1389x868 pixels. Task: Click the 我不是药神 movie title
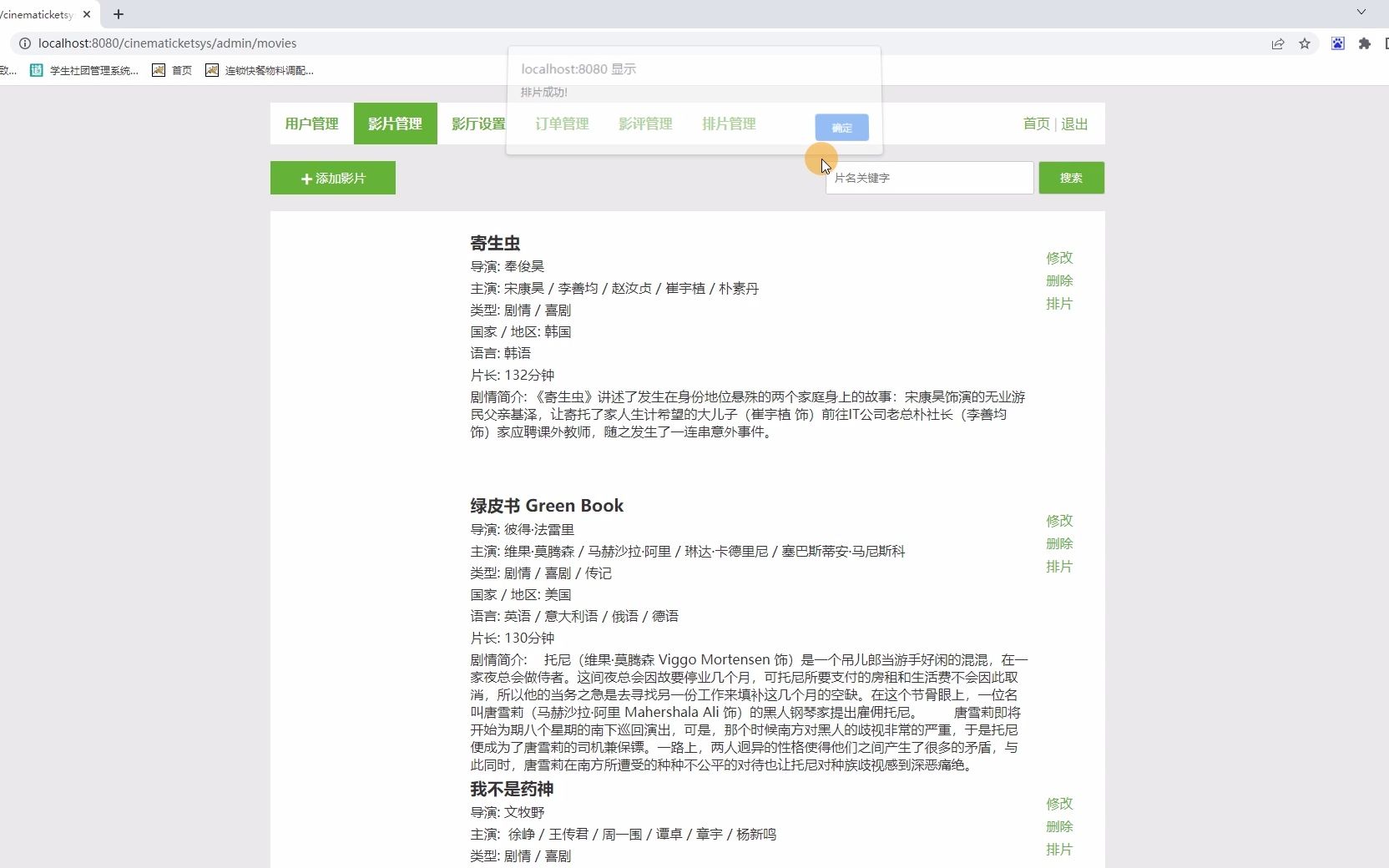[x=512, y=790]
